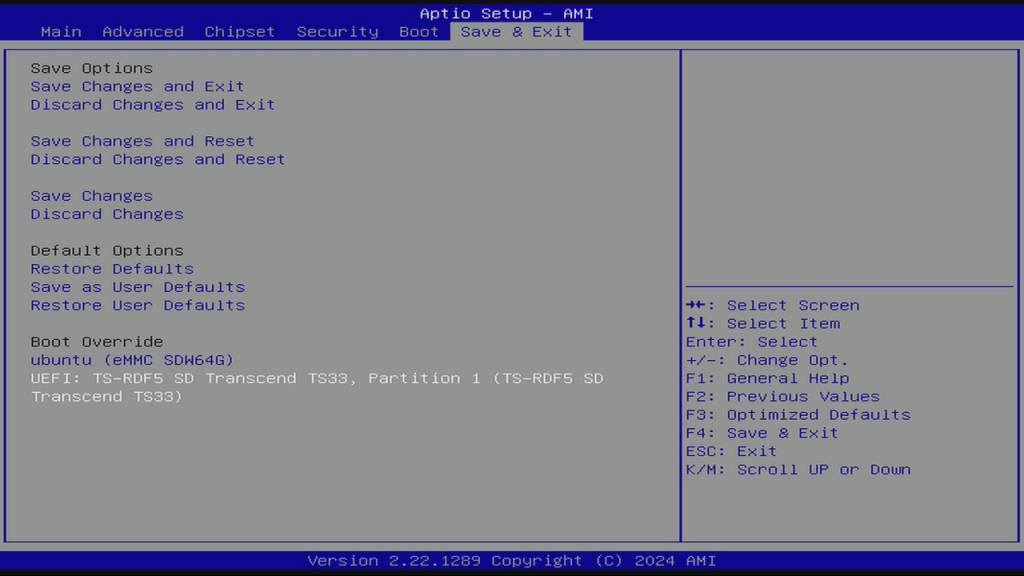Select Restore User Defaults
Viewport: 1024px width, 576px height.
(137, 305)
